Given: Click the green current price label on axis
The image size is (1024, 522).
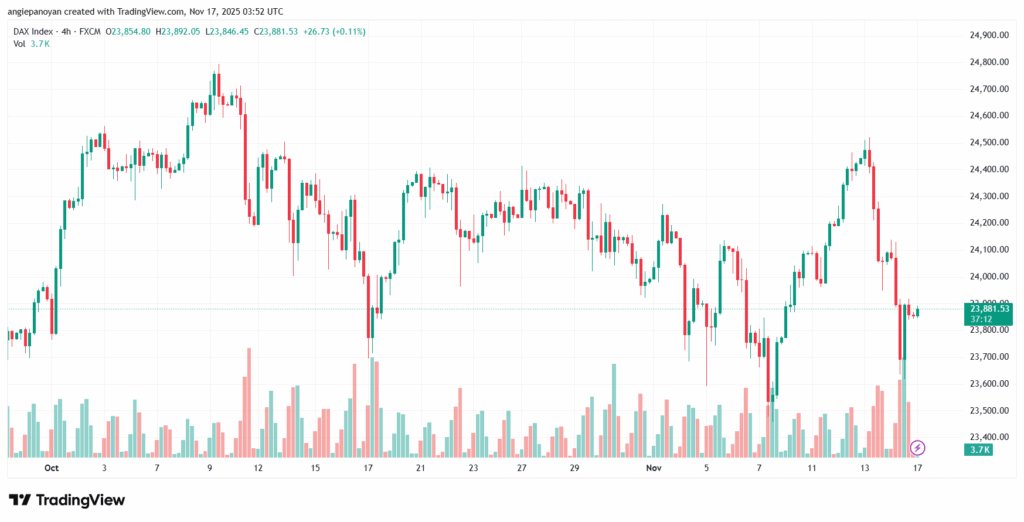Looking at the screenshot, I should pyautogui.click(x=988, y=313).
